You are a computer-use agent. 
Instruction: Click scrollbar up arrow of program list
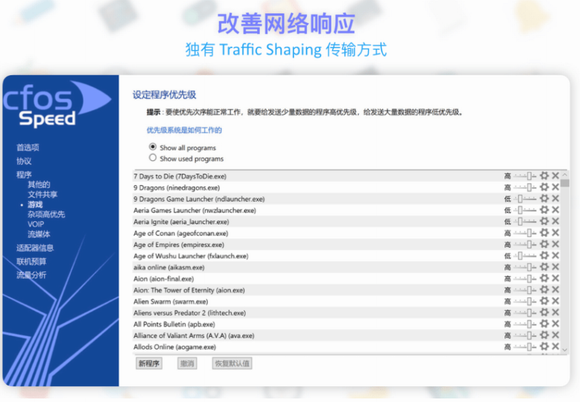click(x=564, y=175)
